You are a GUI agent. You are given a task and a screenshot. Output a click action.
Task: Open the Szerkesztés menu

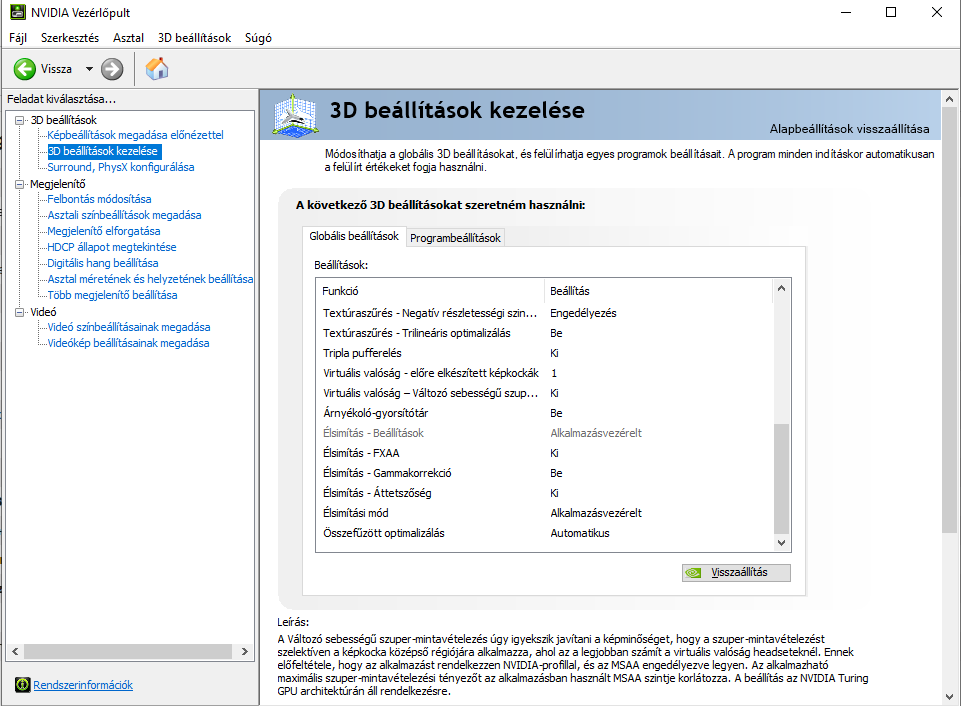(70, 38)
